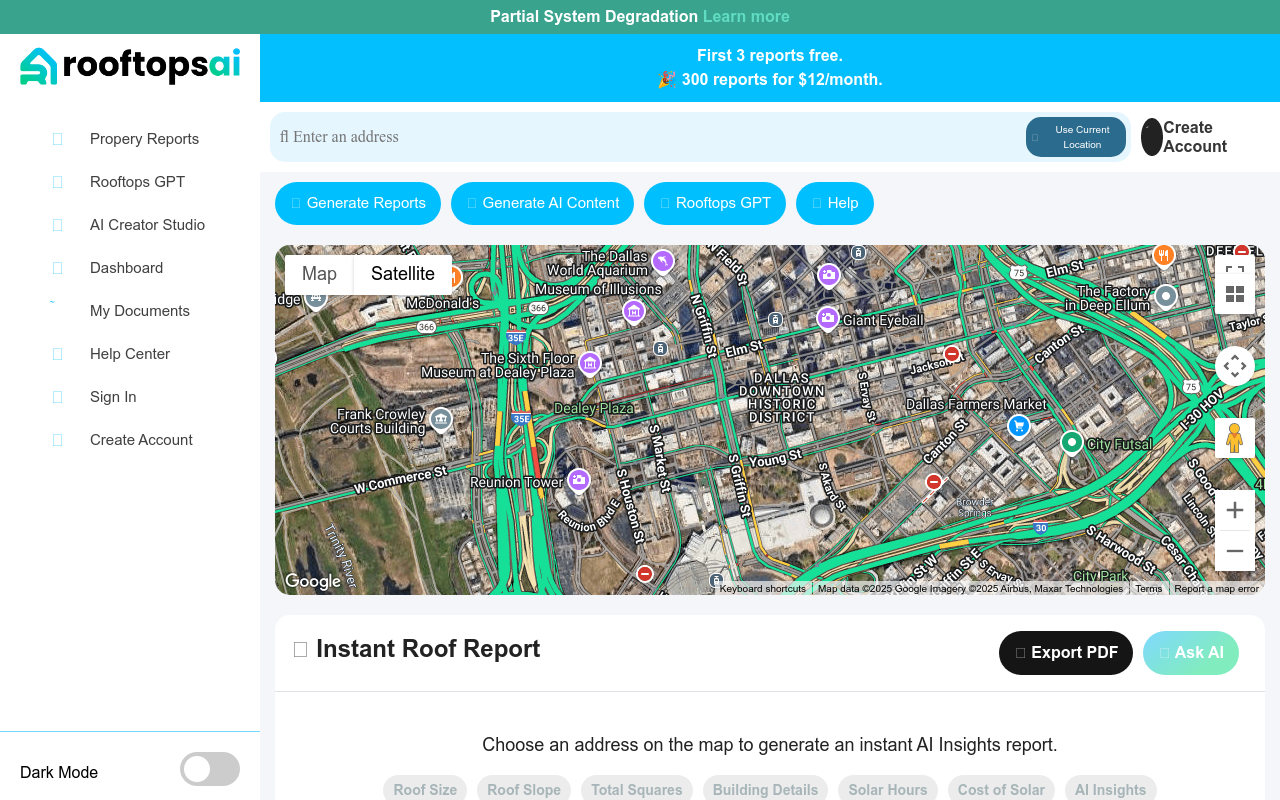Click the Street View pegman icon

click(x=1235, y=438)
